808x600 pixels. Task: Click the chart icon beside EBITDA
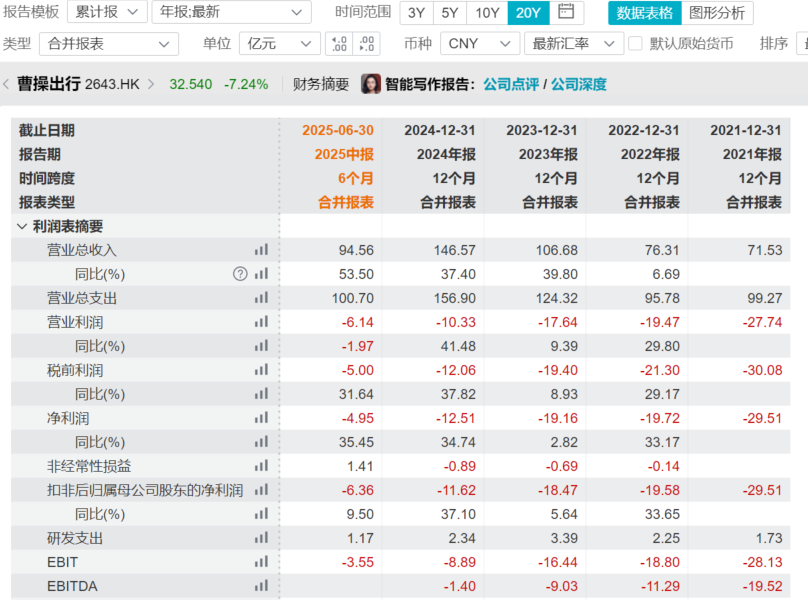tap(261, 586)
